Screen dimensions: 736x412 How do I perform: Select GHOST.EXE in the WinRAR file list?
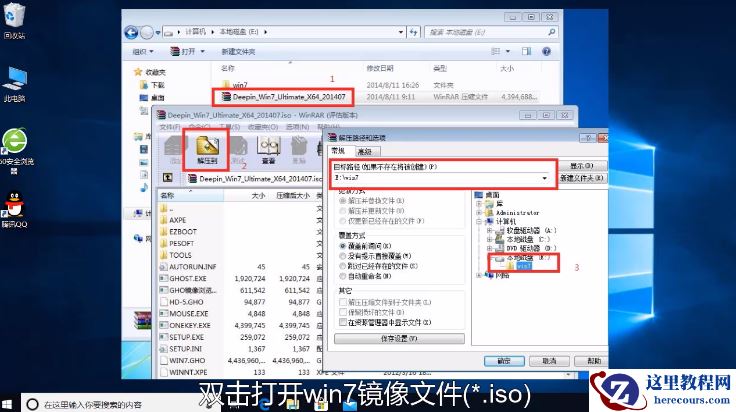[x=188, y=278]
